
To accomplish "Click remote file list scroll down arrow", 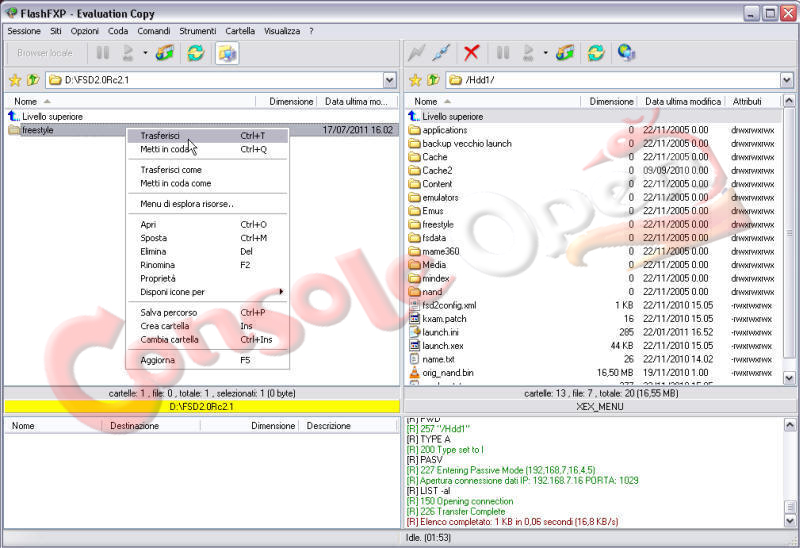I will [x=788, y=378].
